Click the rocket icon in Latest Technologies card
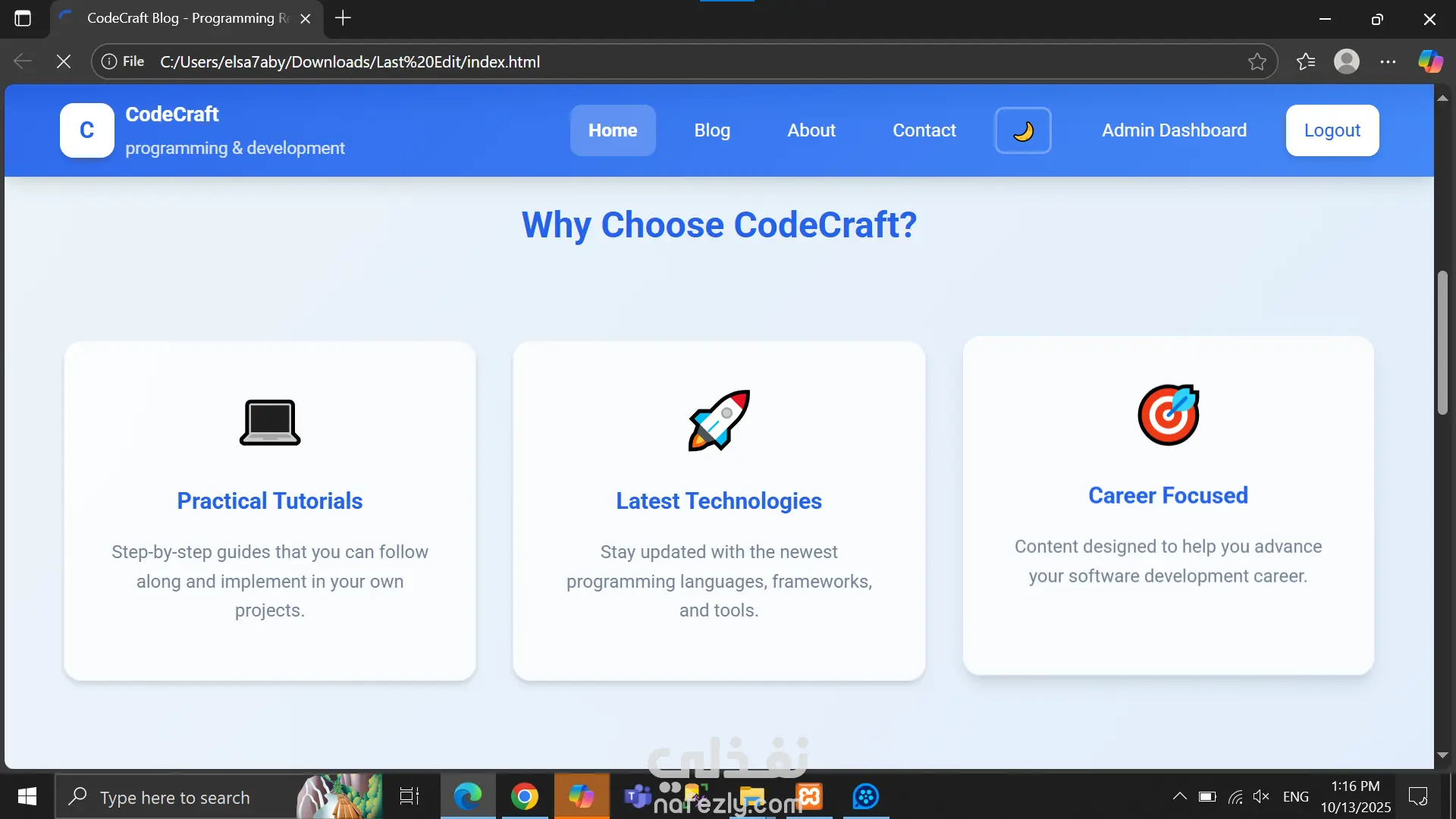The width and height of the screenshot is (1456, 819). tap(719, 421)
